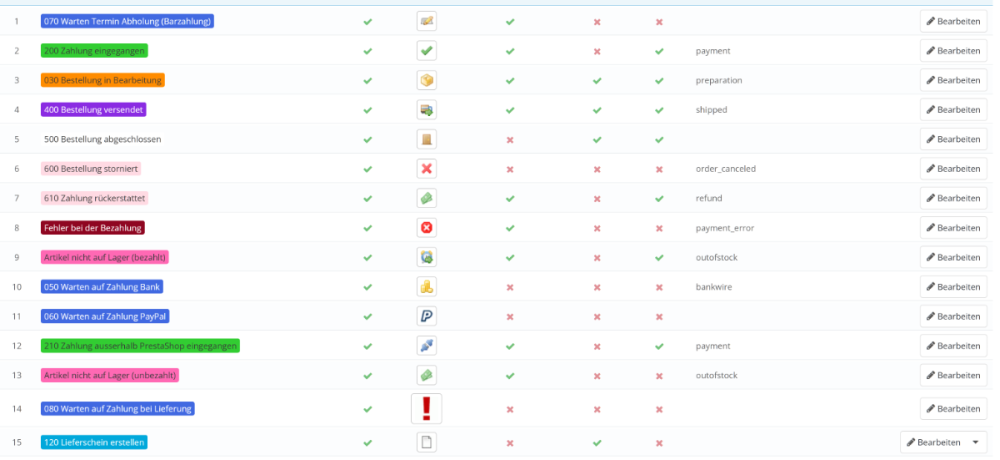This screenshot has width=1000, height=460.
Task: Toggle the green check in Warten auf Zahlung Bank row
Action: [x=368, y=287]
